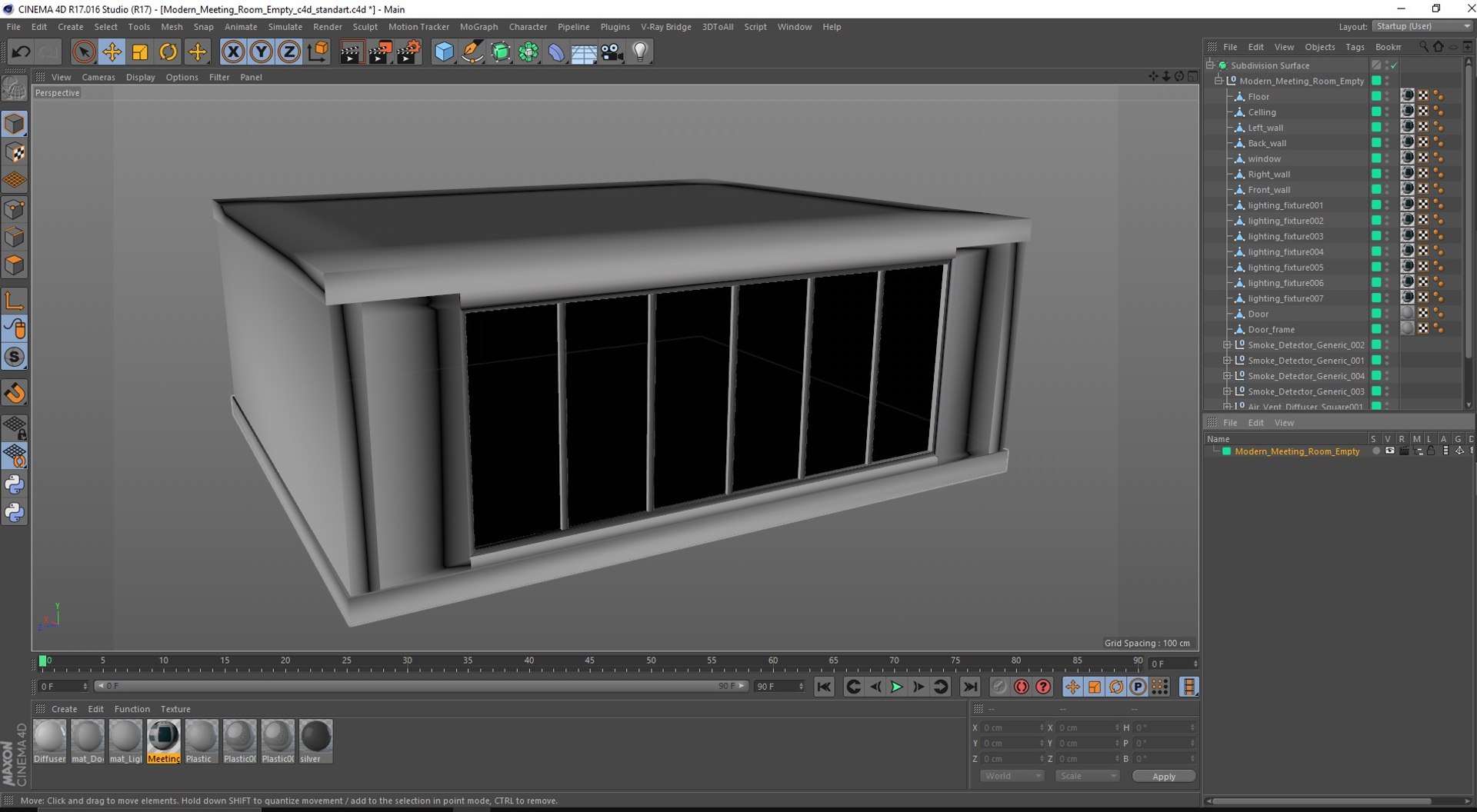
Task: Select the Move tool in top toolbar
Action: [112, 52]
